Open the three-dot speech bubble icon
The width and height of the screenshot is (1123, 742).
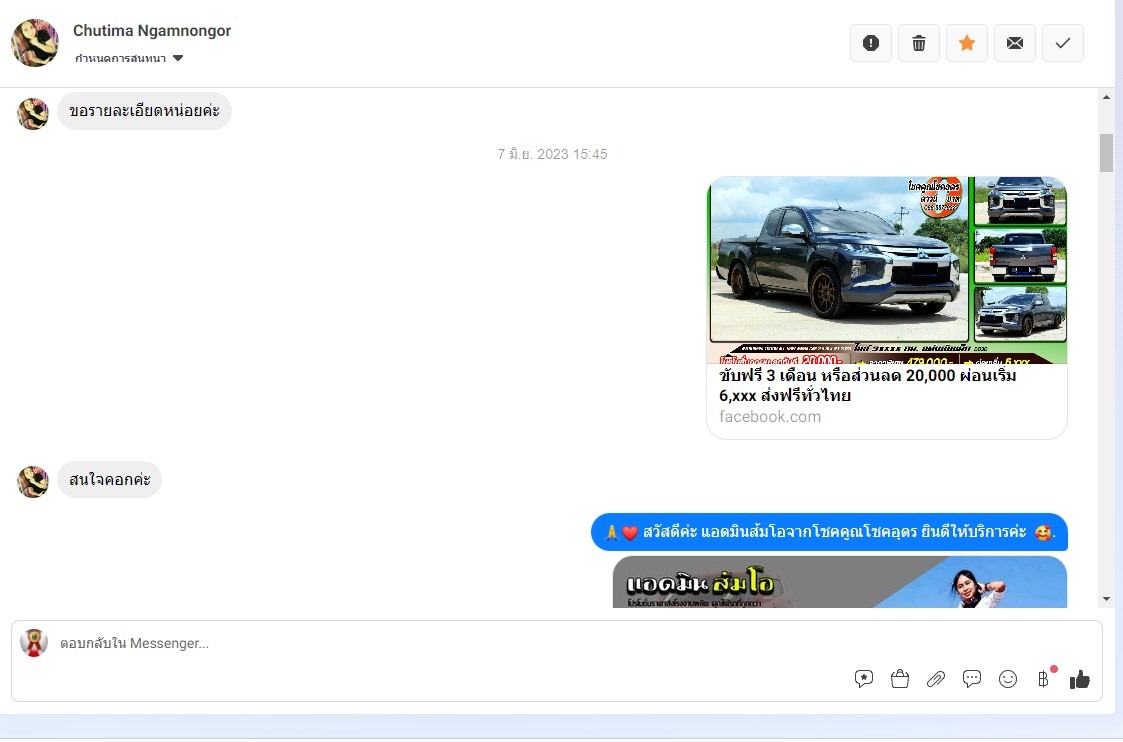coord(972,679)
